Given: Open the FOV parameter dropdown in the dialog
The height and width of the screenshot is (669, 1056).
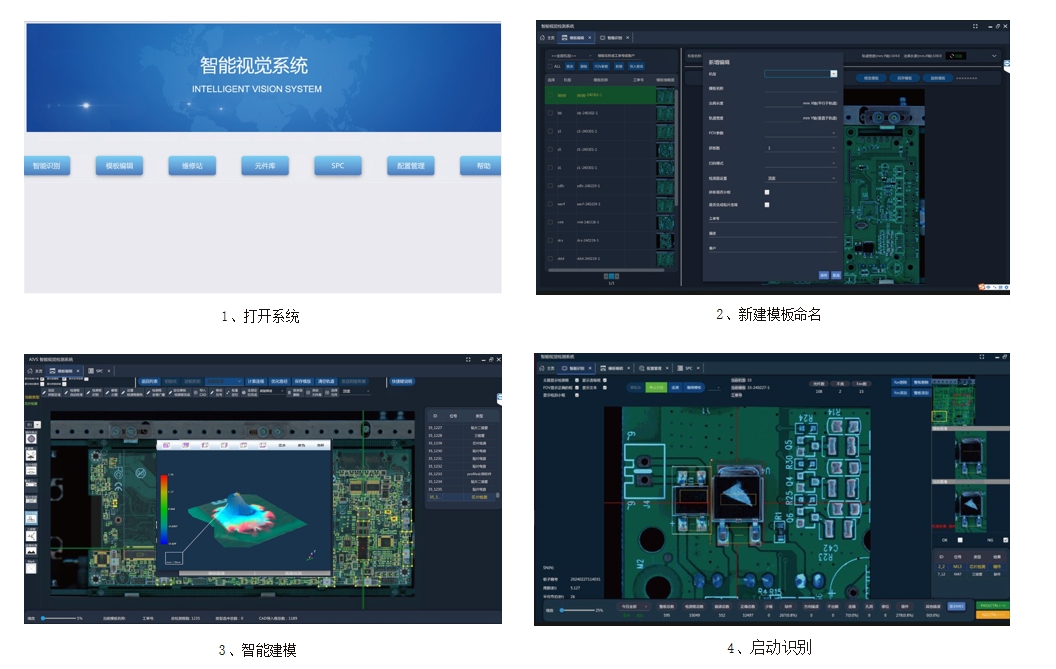Looking at the screenshot, I should point(801,133).
